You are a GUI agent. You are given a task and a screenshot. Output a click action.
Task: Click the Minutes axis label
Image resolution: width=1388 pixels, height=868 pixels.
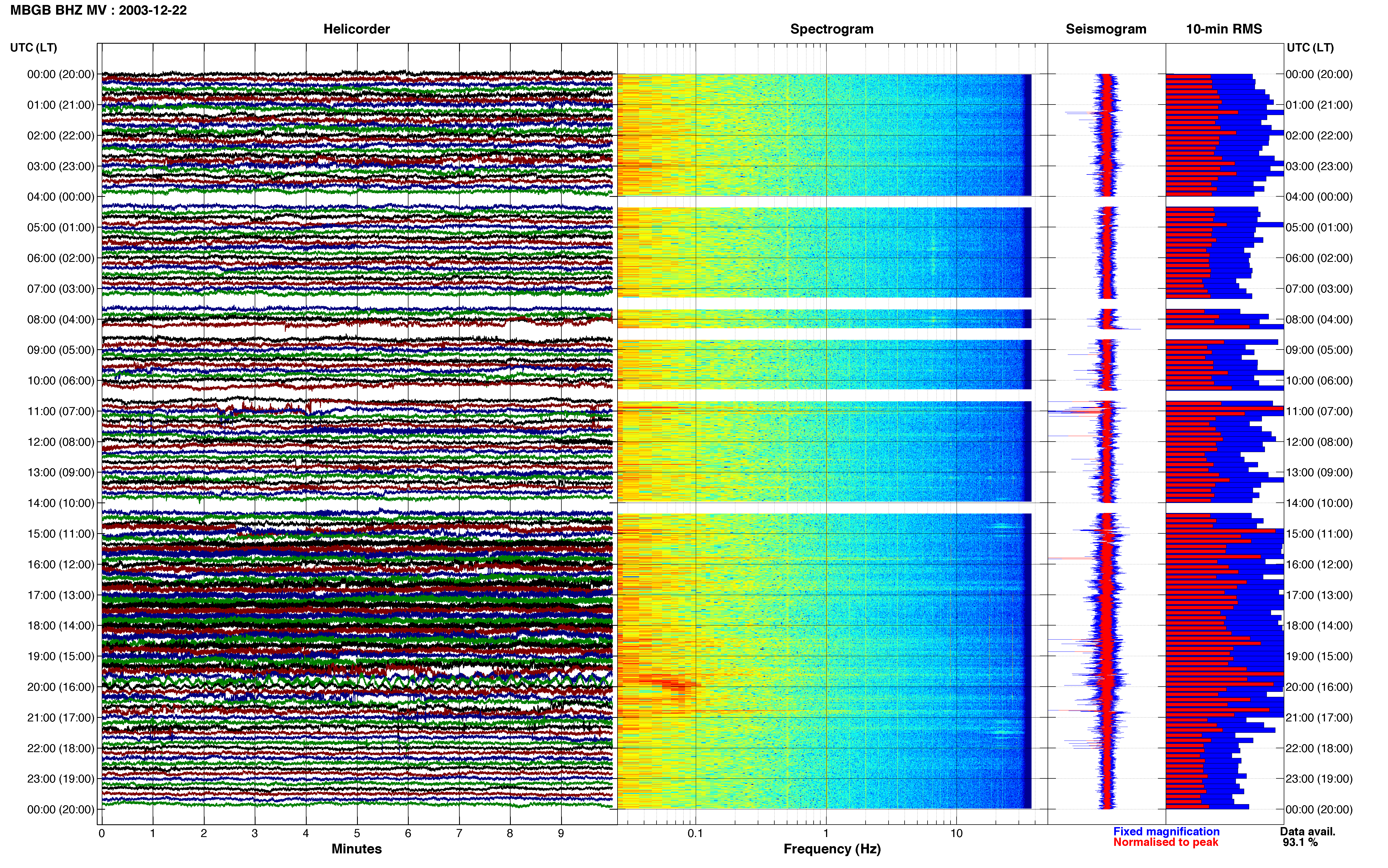356,848
